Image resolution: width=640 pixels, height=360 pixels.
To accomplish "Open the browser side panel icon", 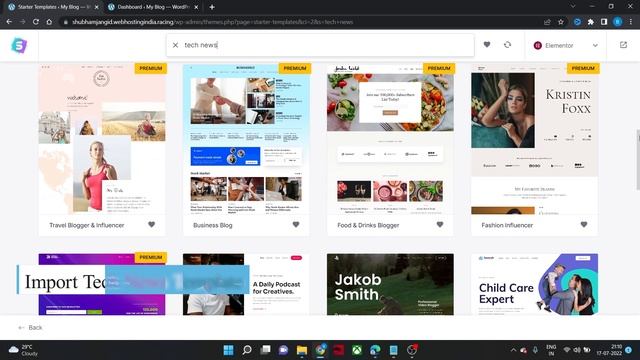I will pos(604,22).
